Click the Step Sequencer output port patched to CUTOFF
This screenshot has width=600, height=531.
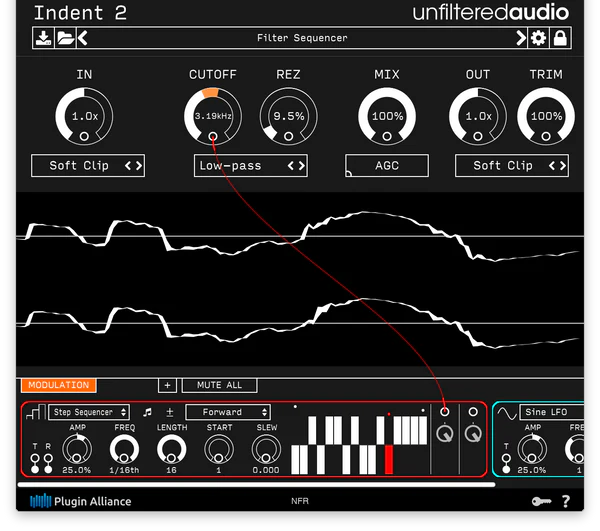click(444, 412)
